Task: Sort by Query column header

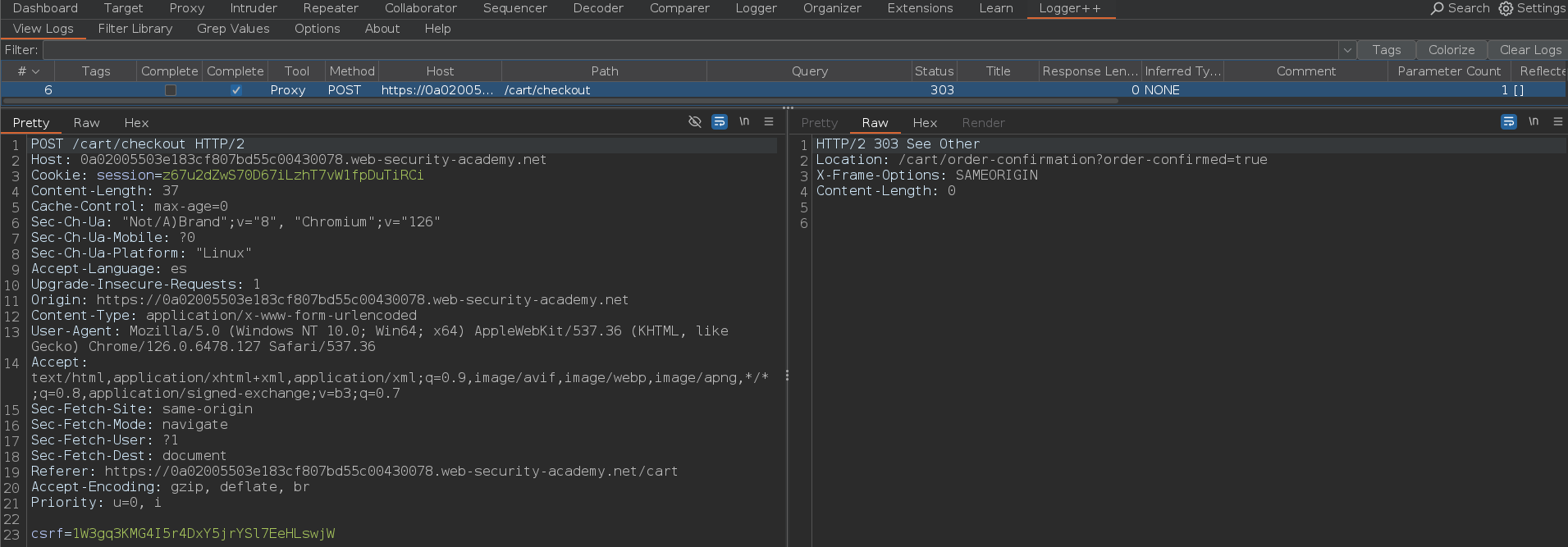Action: coord(810,71)
